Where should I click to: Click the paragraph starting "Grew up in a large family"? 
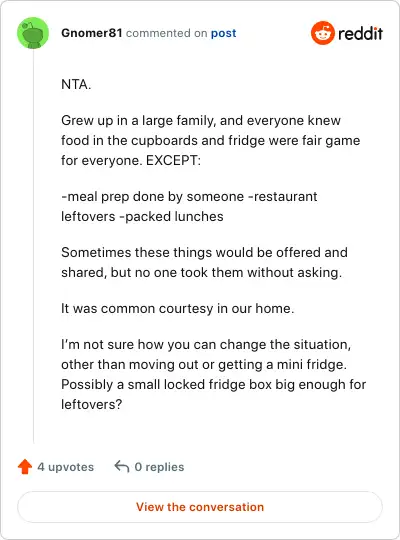coord(211,141)
